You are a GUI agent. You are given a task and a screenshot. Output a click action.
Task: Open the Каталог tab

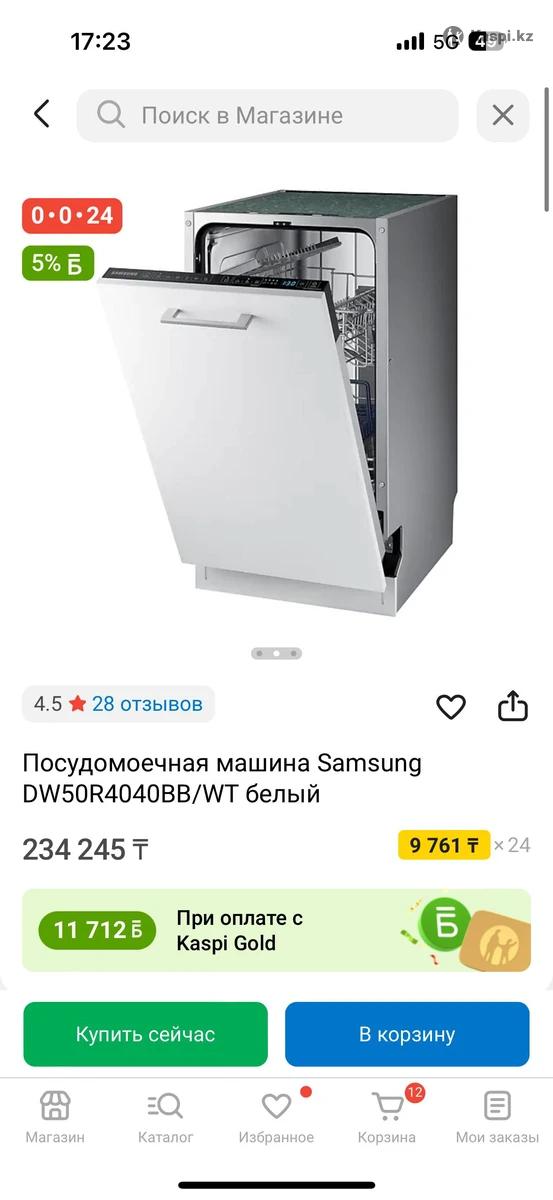coord(166,1118)
